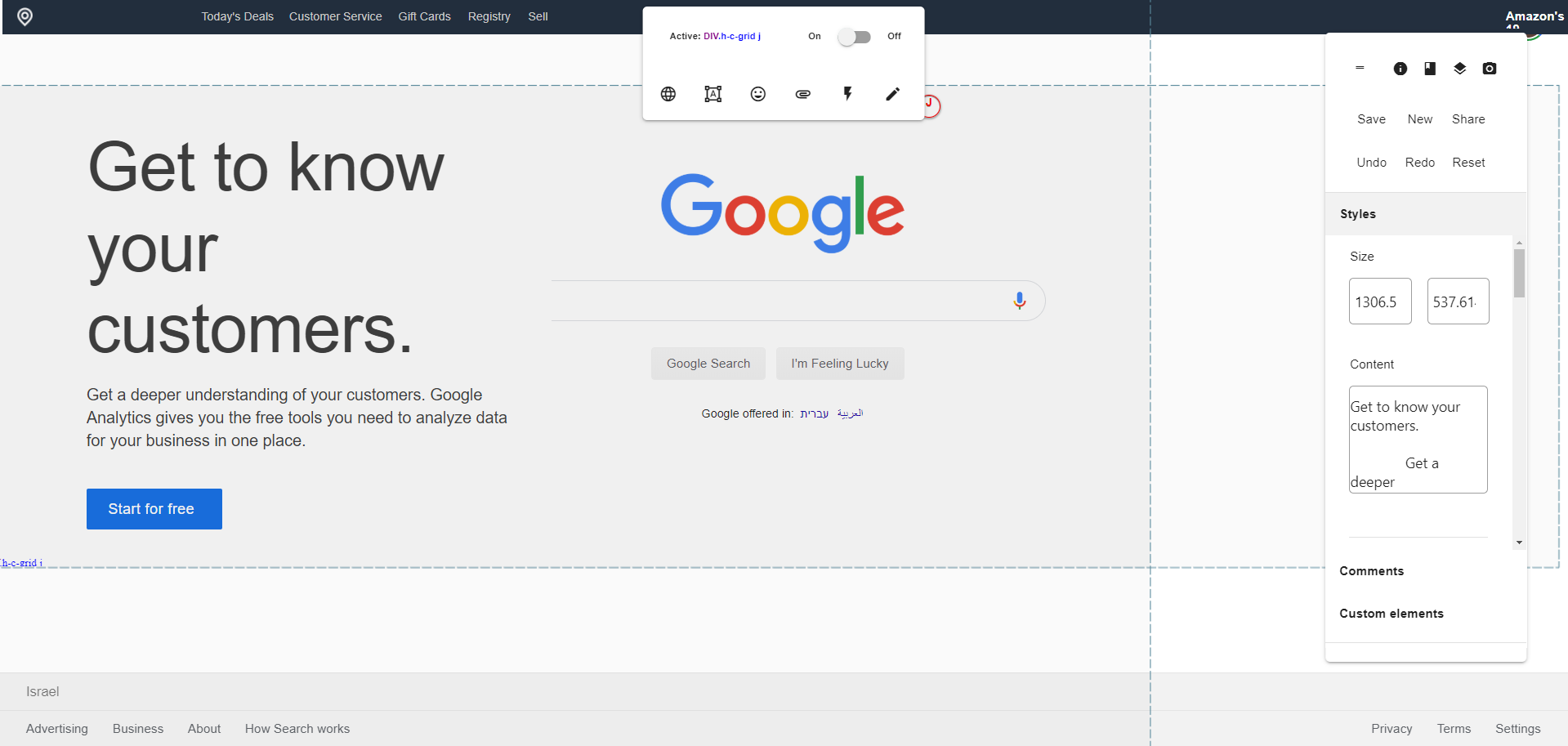Click the Israel footer text
Viewport: 1568px width, 746px height.
42,692
